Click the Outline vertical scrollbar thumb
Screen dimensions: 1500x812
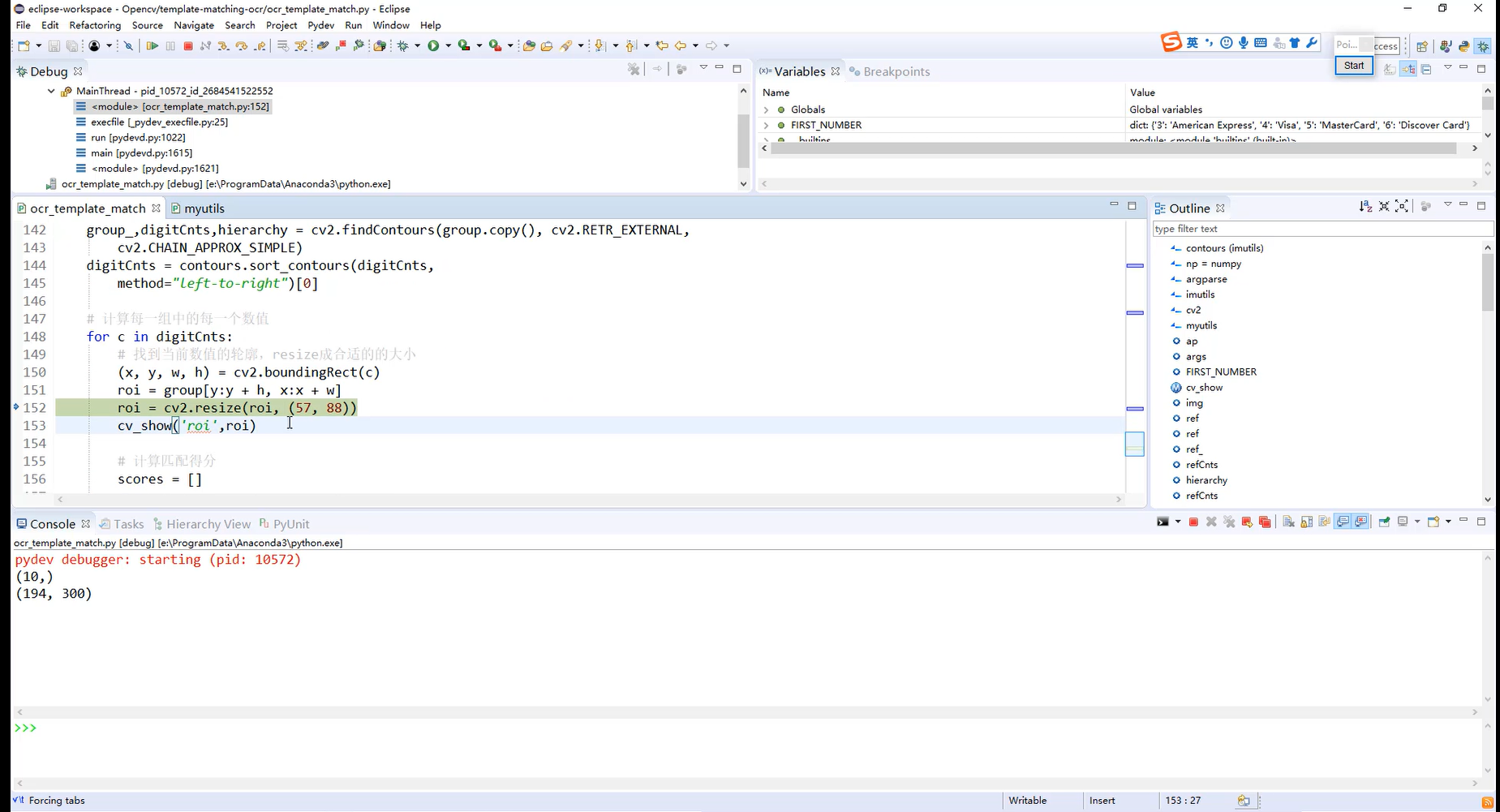[x=1487, y=281]
